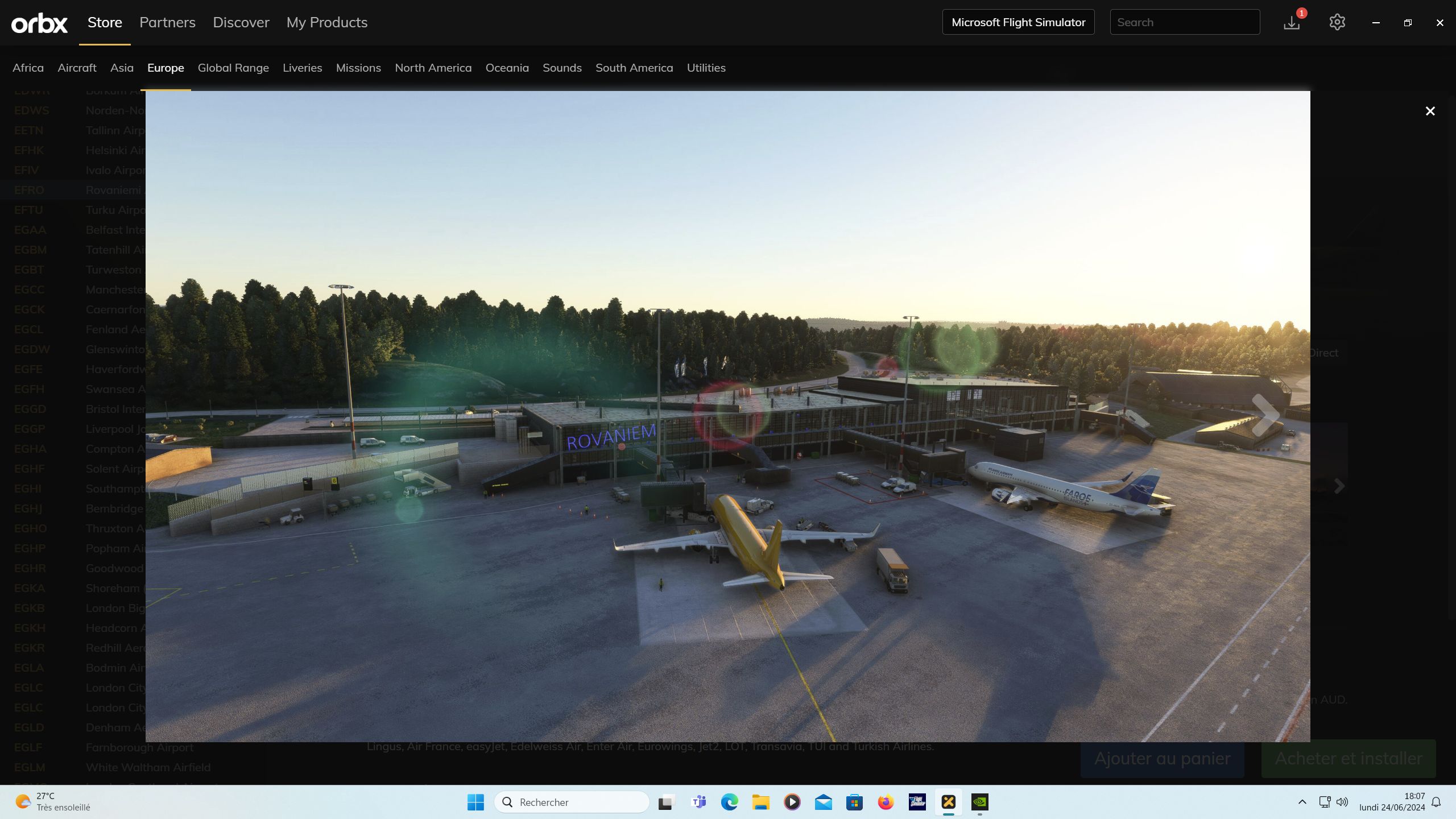
Task: Switch to the Partners tab
Action: (x=167, y=22)
